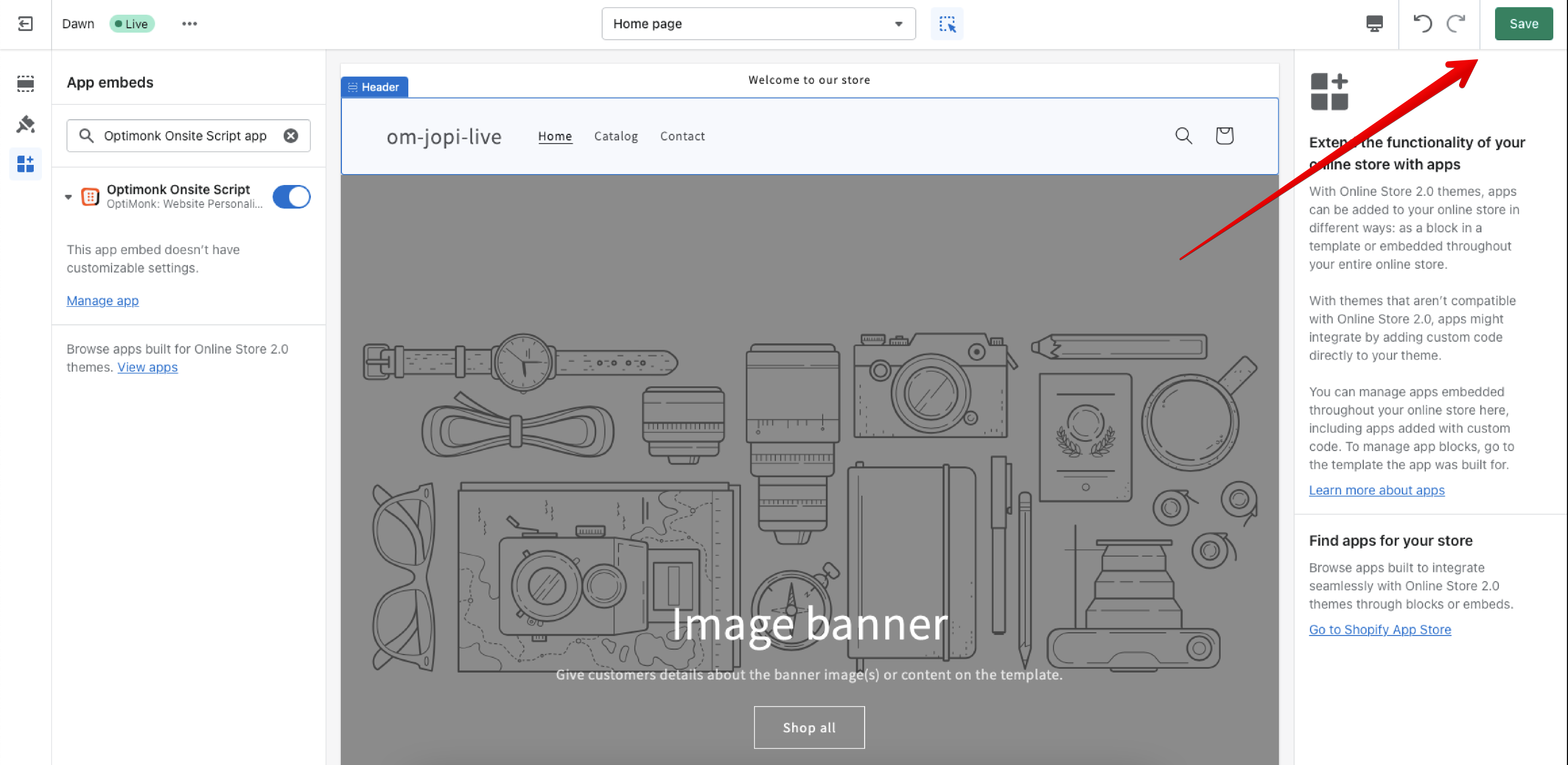This screenshot has height=765, width=1568.
Task: Disable the Optimonk Onsite Script toggle
Action: pos(292,196)
